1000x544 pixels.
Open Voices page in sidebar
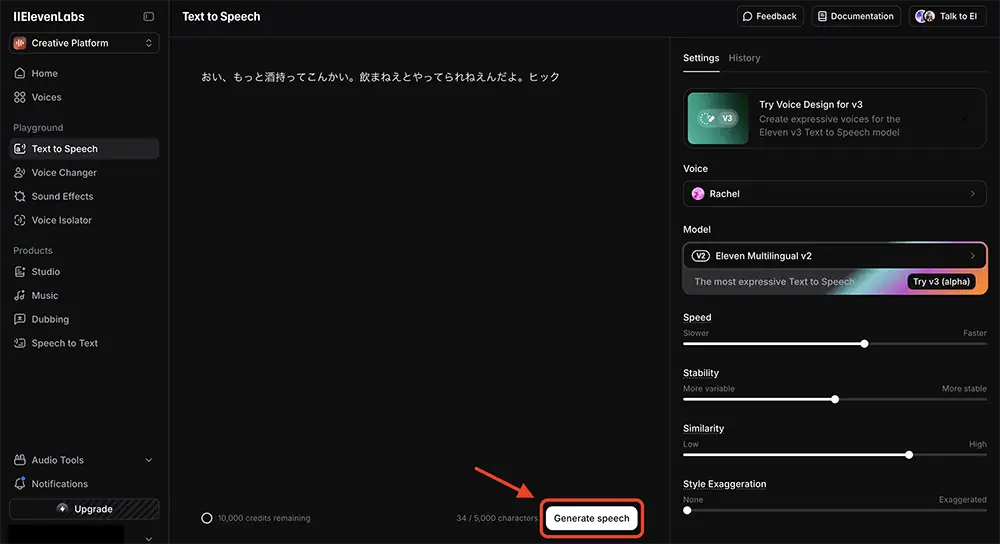pos(84,97)
